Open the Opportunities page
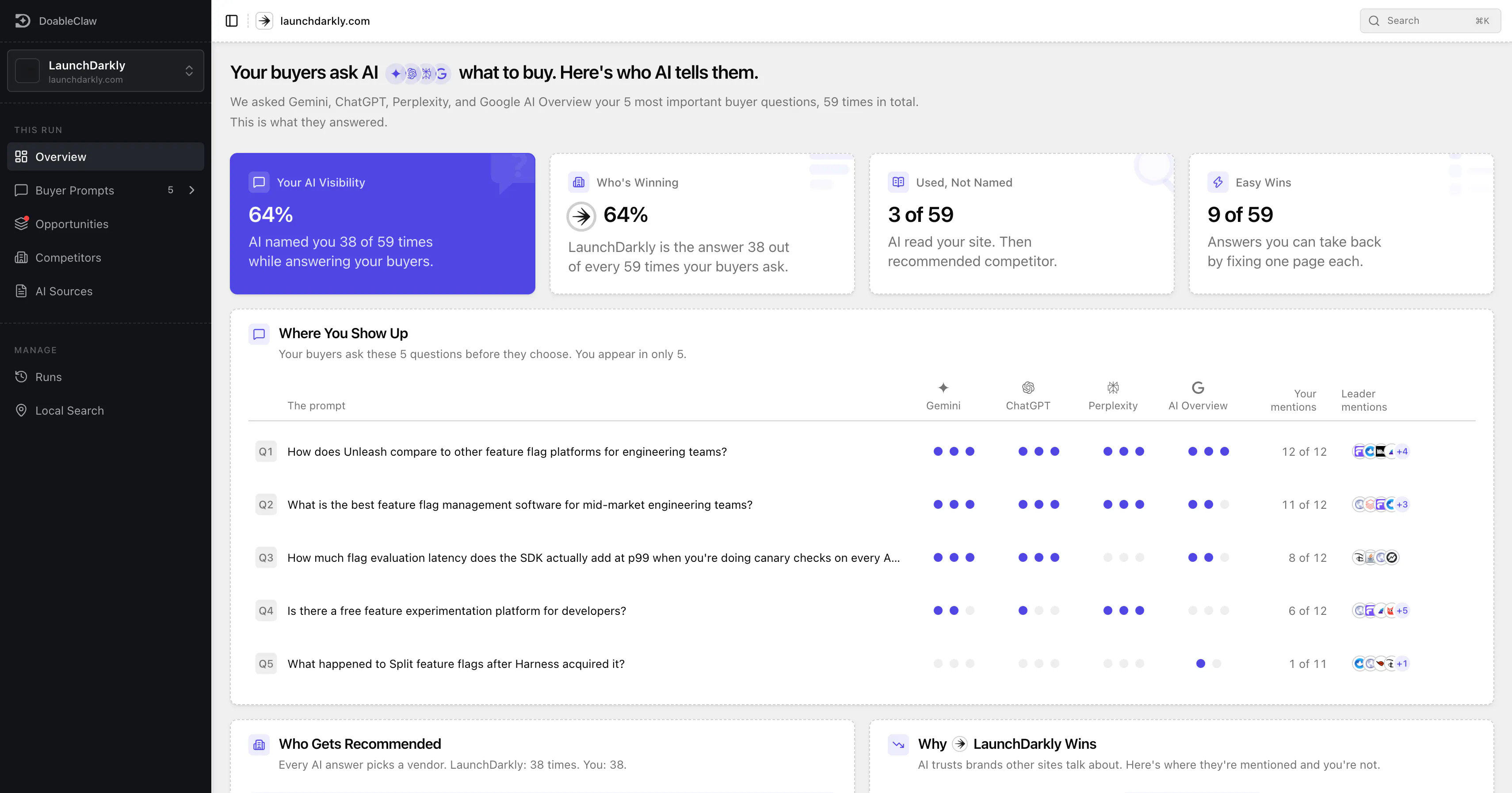The height and width of the screenshot is (793, 1512). (x=106, y=224)
